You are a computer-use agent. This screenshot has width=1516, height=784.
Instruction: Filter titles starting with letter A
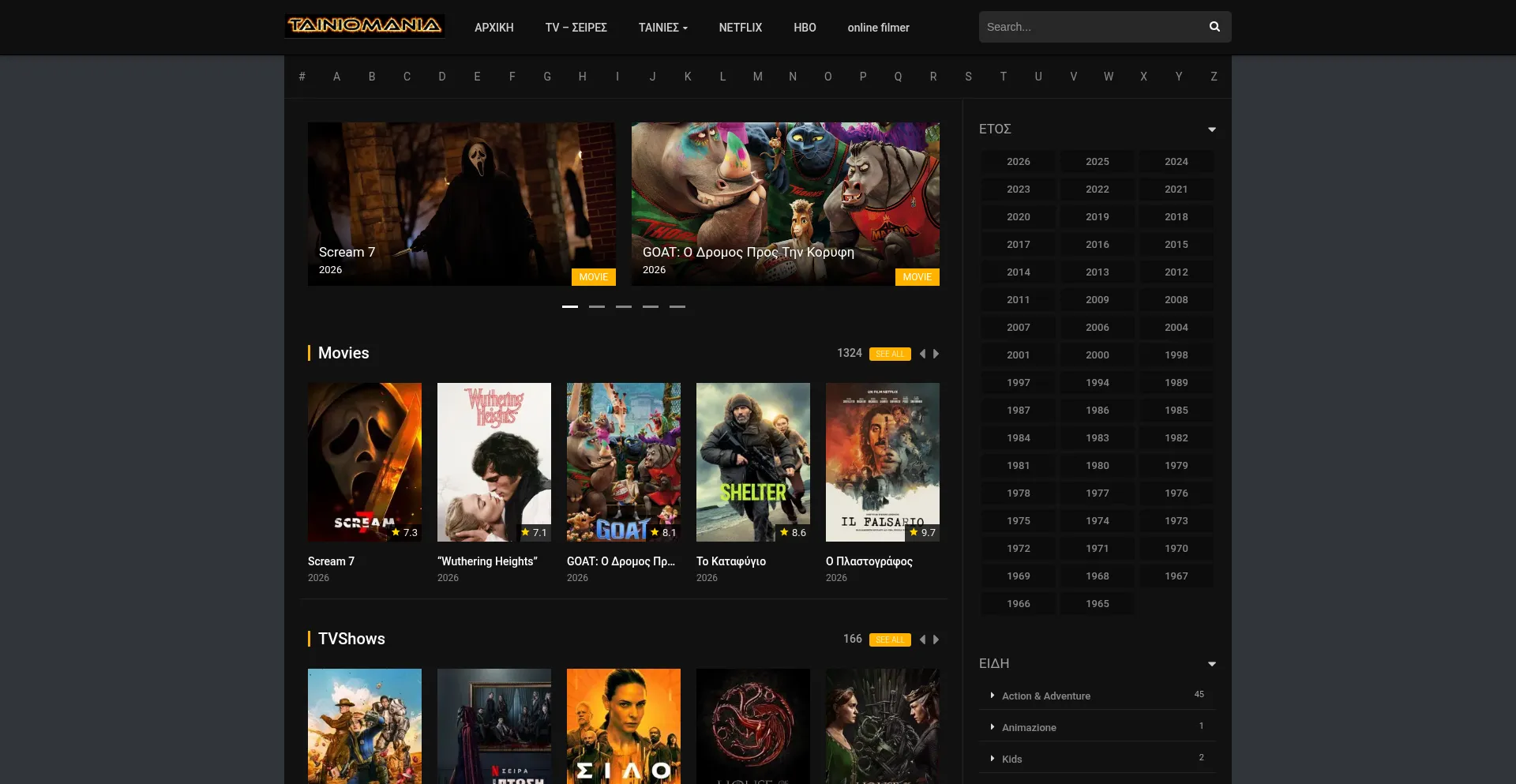click(x=336, y=77)
